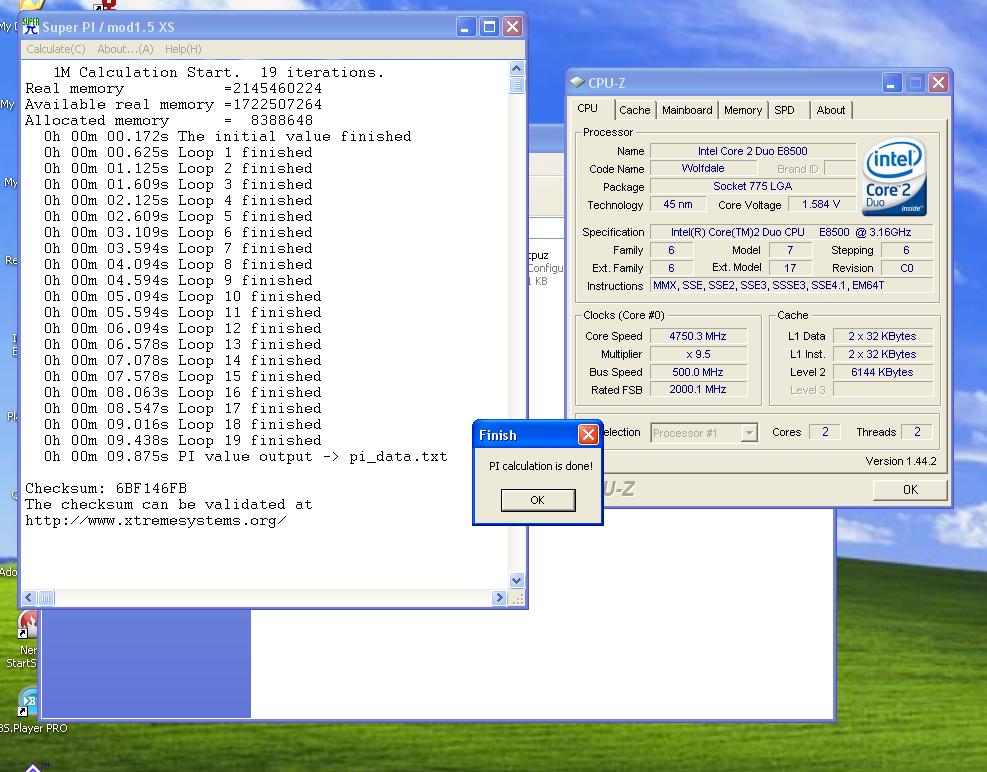Click the L1 Data value 2 x 32 KBytes

[x=883, y=336]
